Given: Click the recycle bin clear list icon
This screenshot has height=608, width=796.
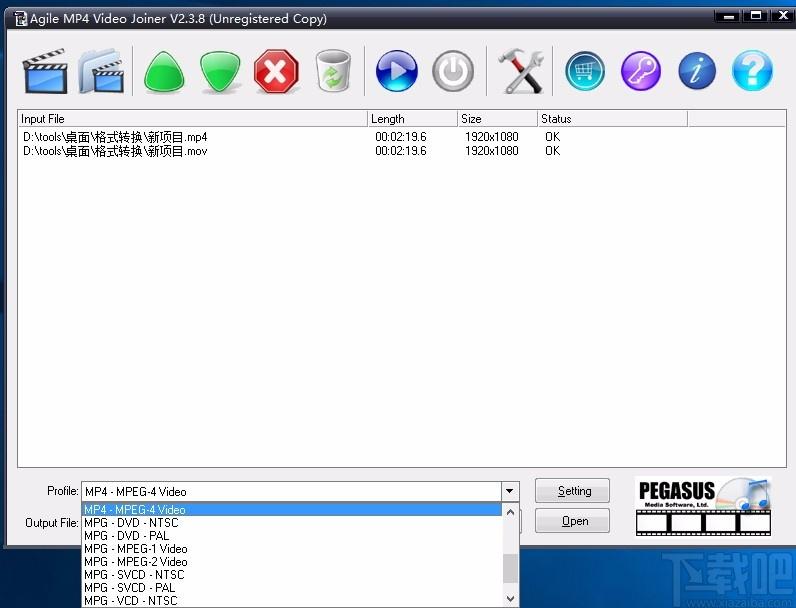Looking at the screenshot, I should pos(333,71).
